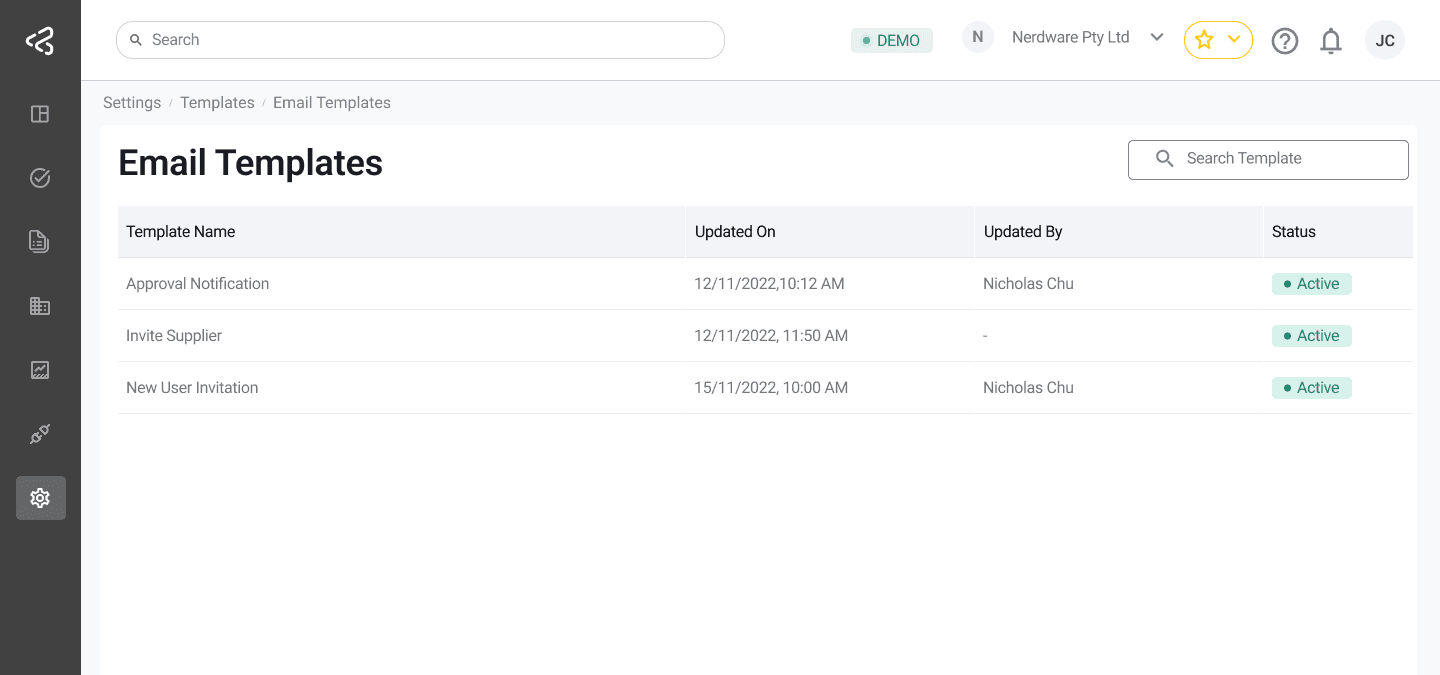Toggle the Active status on Invite Supplier
This screenshot has width=1440, height=675.
click(x=1311, y=335)
